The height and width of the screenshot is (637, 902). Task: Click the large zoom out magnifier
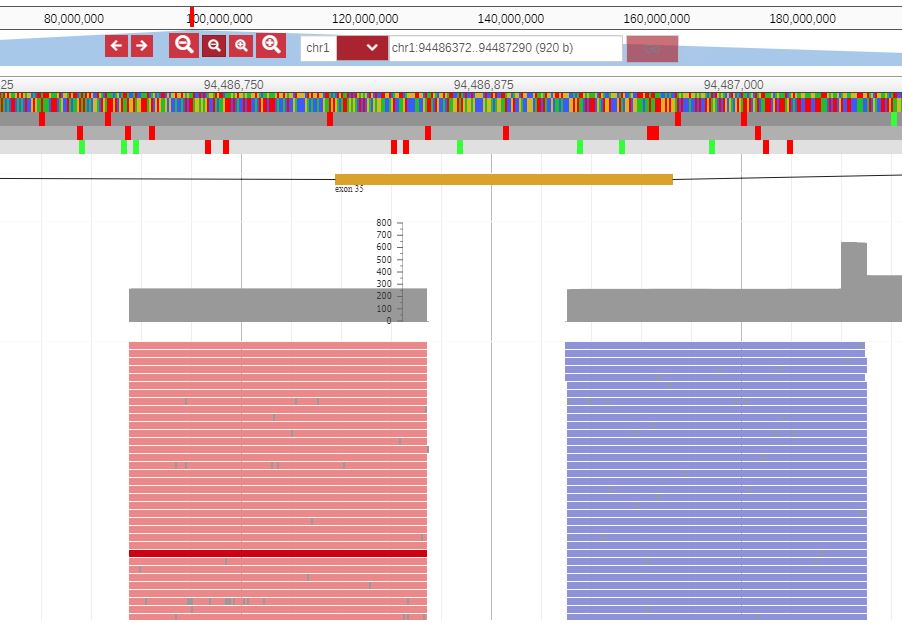coord(184,46)
